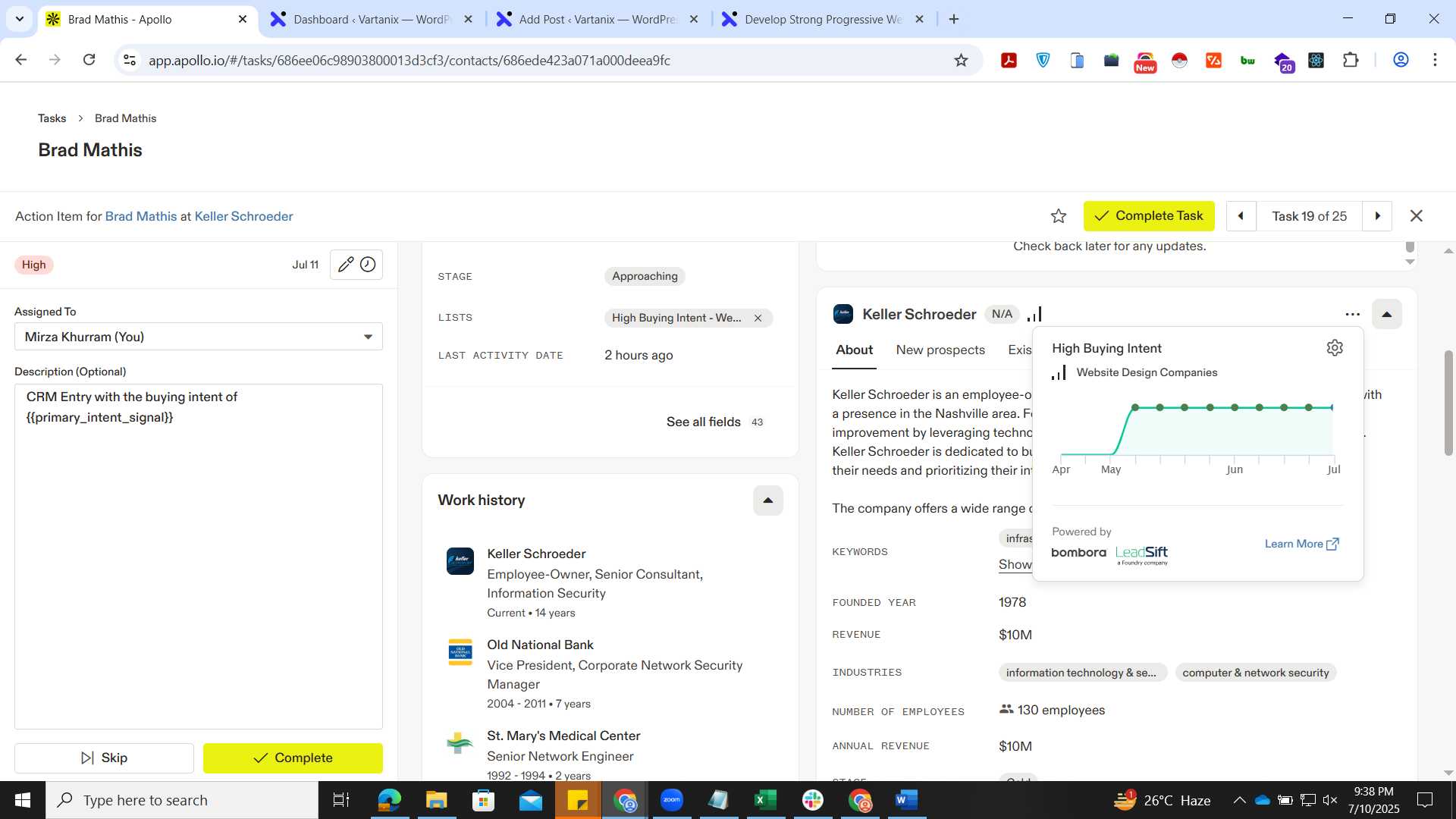Open the notification center icon

tap(1425, 800)
